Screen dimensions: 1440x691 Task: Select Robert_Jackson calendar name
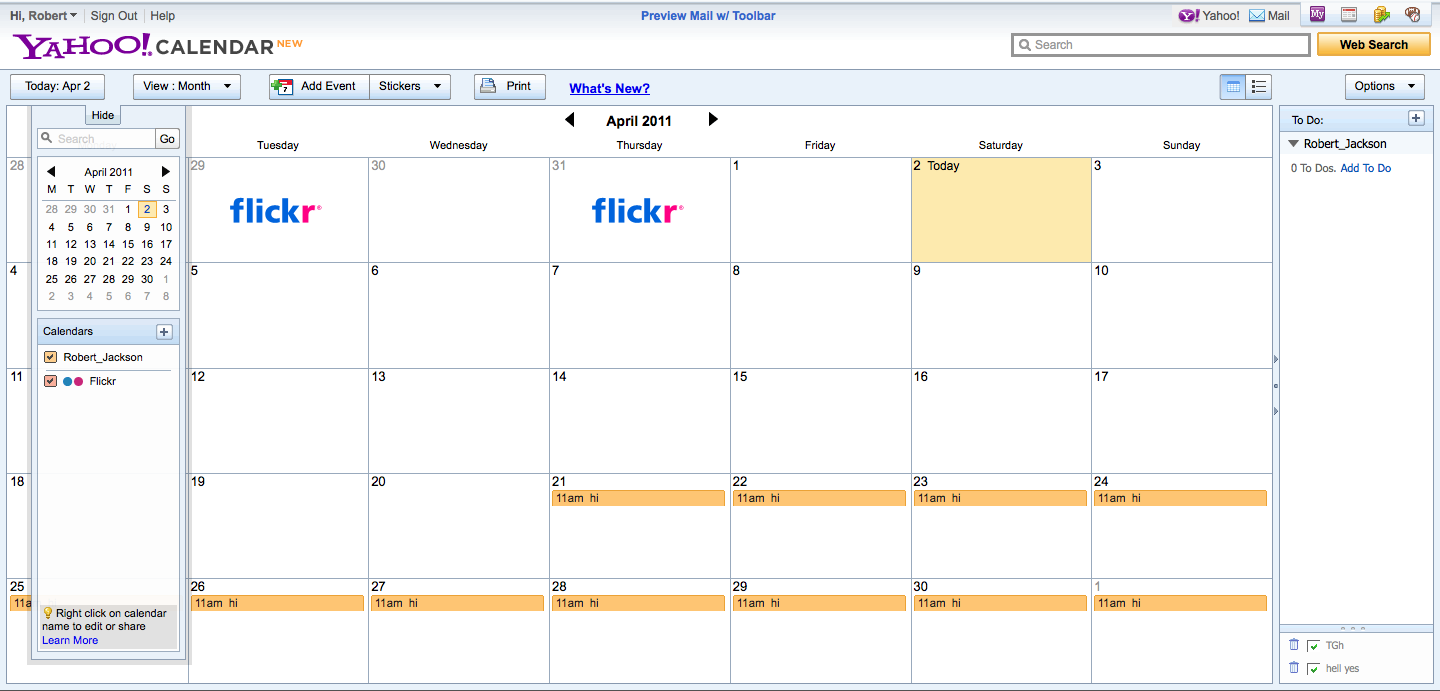pos(103,357)
